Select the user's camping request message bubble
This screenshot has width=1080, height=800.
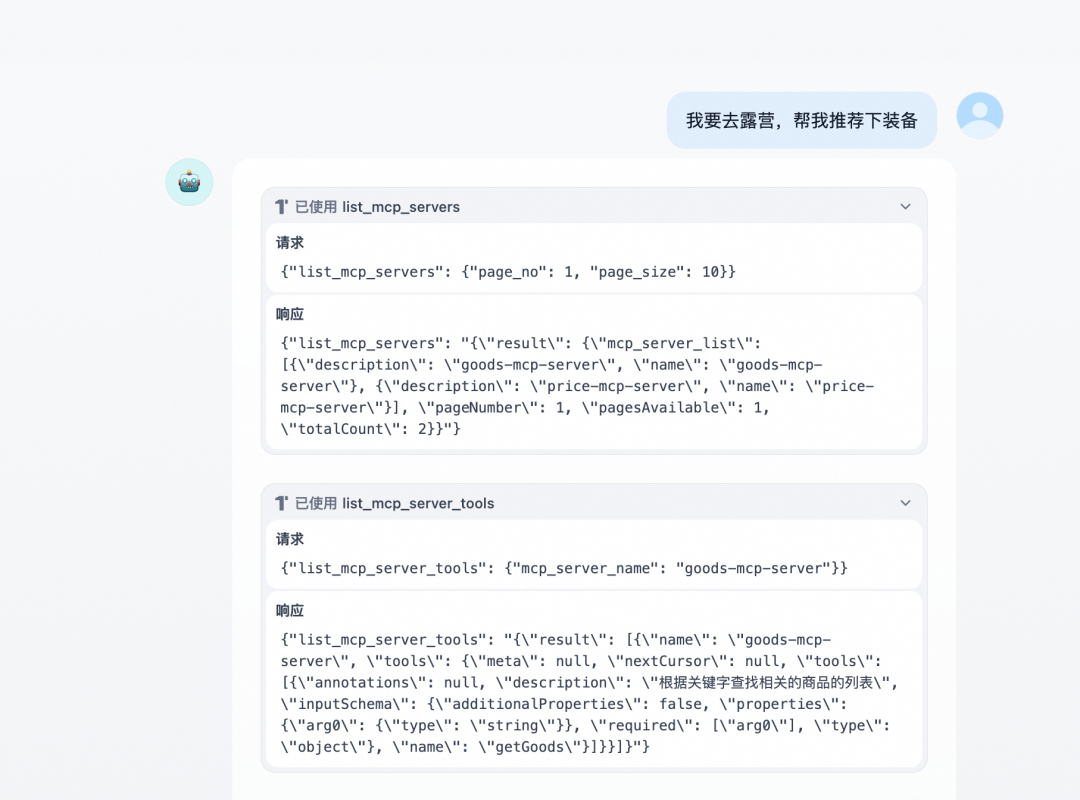point(802,119)
